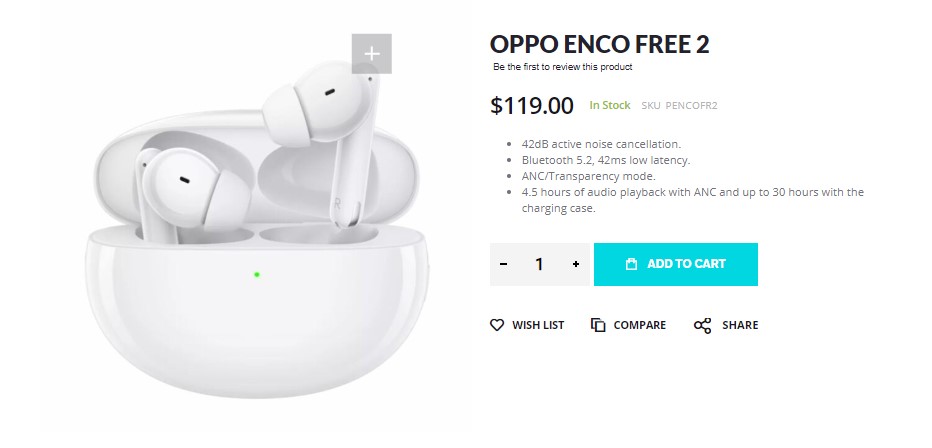Click the white earbuds product image
The width and height of the screenshot is (932, 448).
[256, 229]
